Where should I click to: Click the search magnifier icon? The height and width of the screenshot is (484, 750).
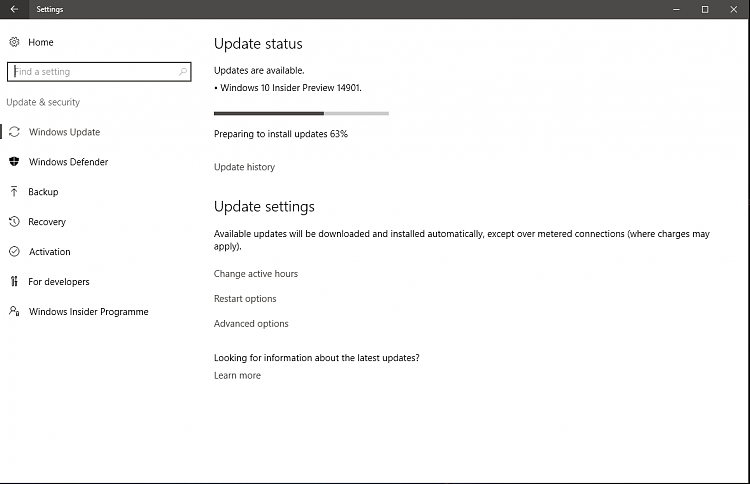click(183, 72)
